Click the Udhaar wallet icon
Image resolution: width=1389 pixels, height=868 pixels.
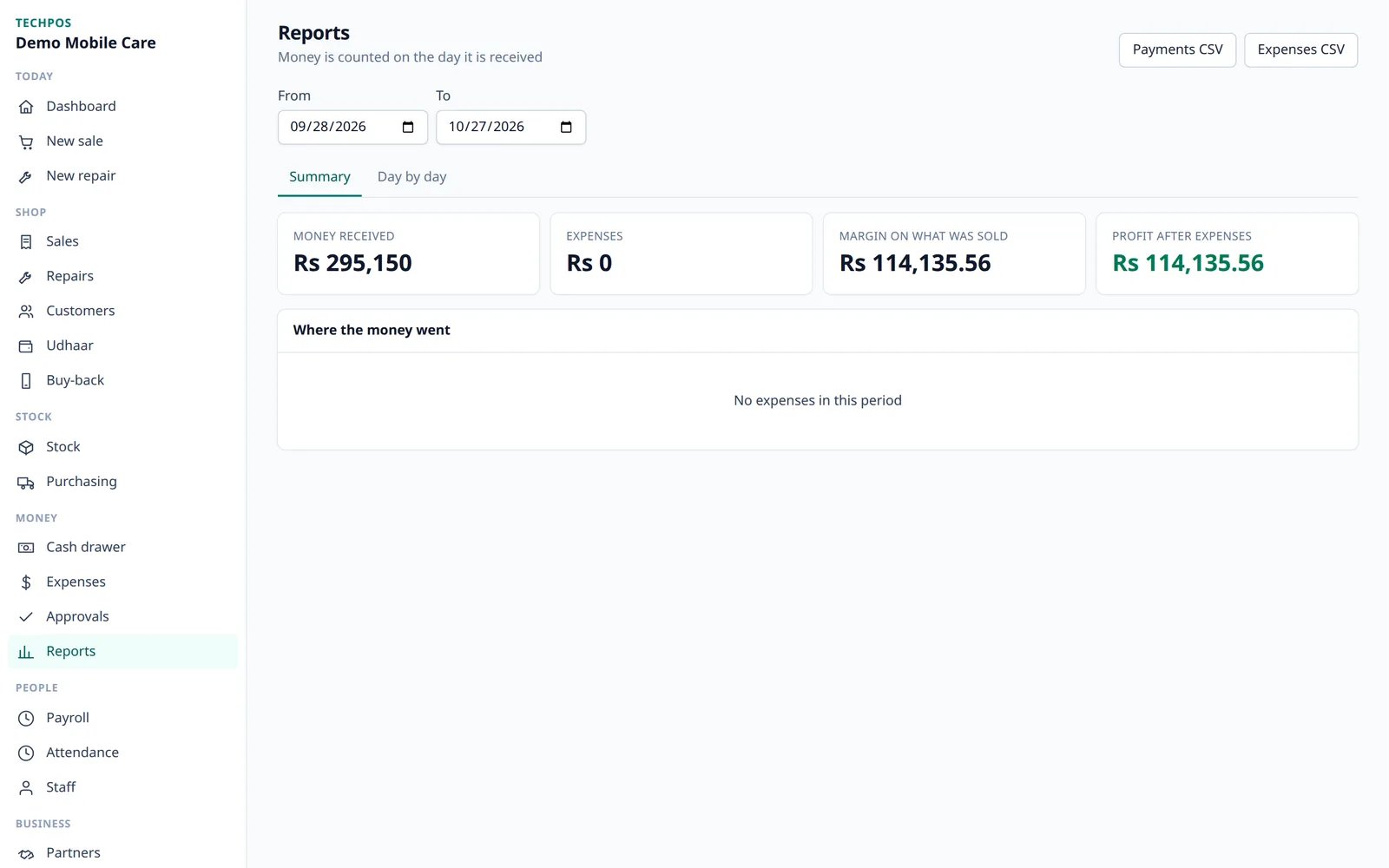tap(26, 346)
